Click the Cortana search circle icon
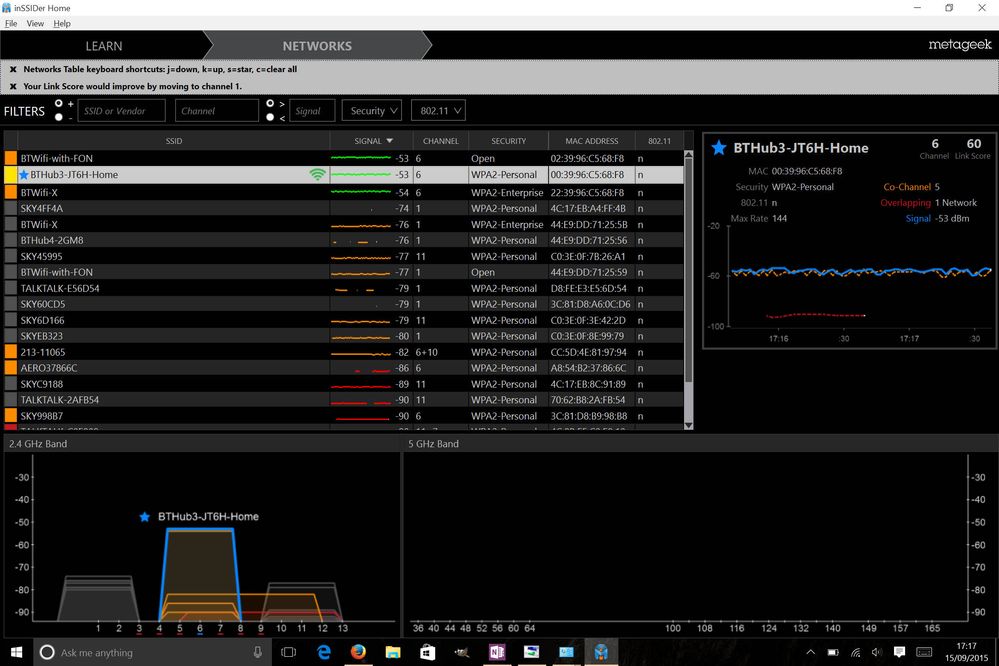Viewport: 999px width, 666px height. point(47,652)
